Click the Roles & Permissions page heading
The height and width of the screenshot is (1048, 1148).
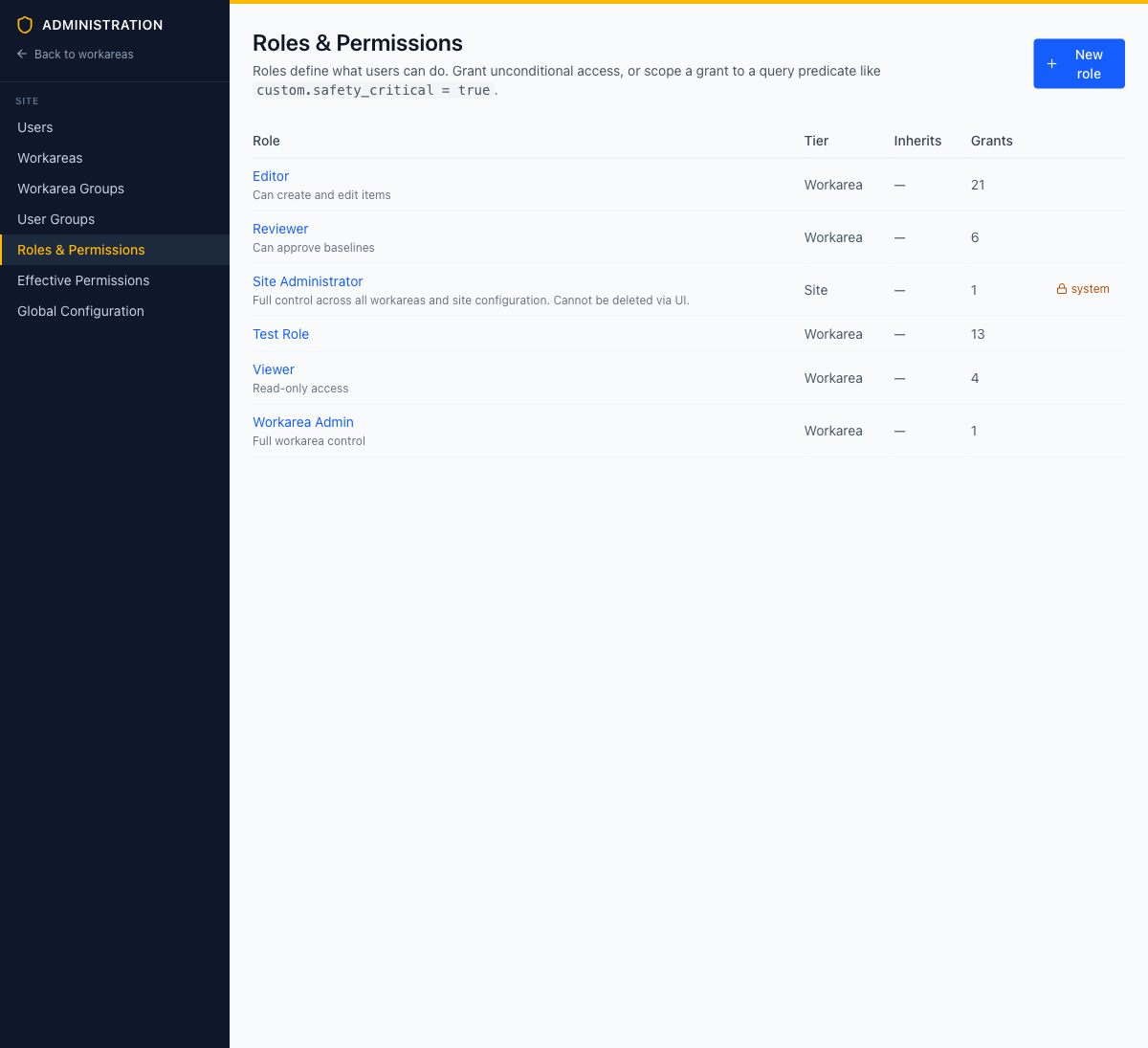pyautogui.click(x=358, y=43)
